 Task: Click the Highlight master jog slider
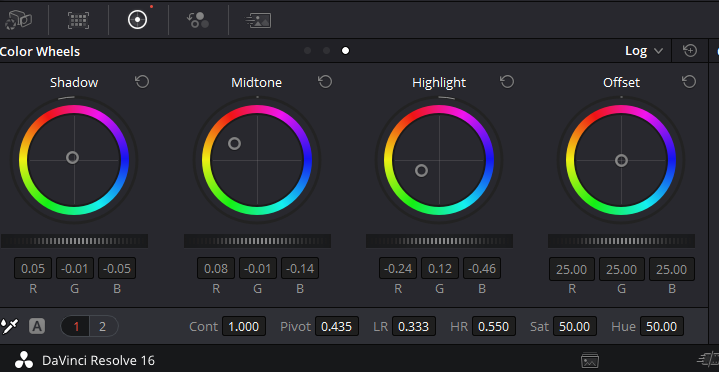[439, 241]
